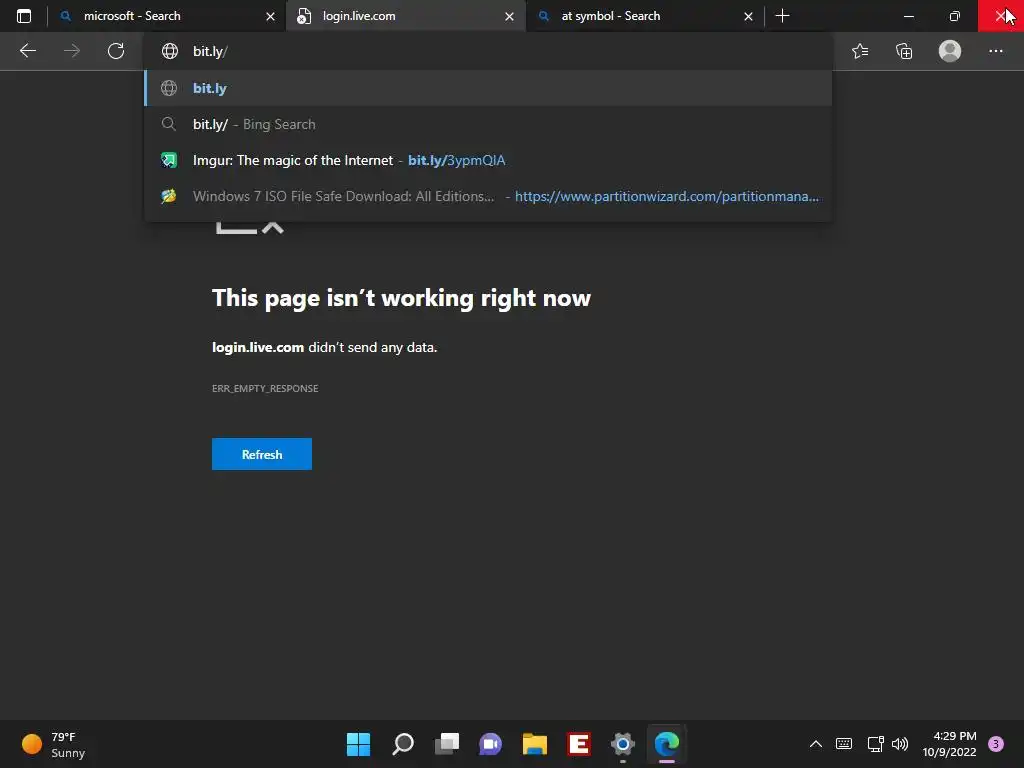Choose the bit.ly/ Bing Search suggestion
The height and width of the screenshot is (768, 1024).
tap(488, 124)
